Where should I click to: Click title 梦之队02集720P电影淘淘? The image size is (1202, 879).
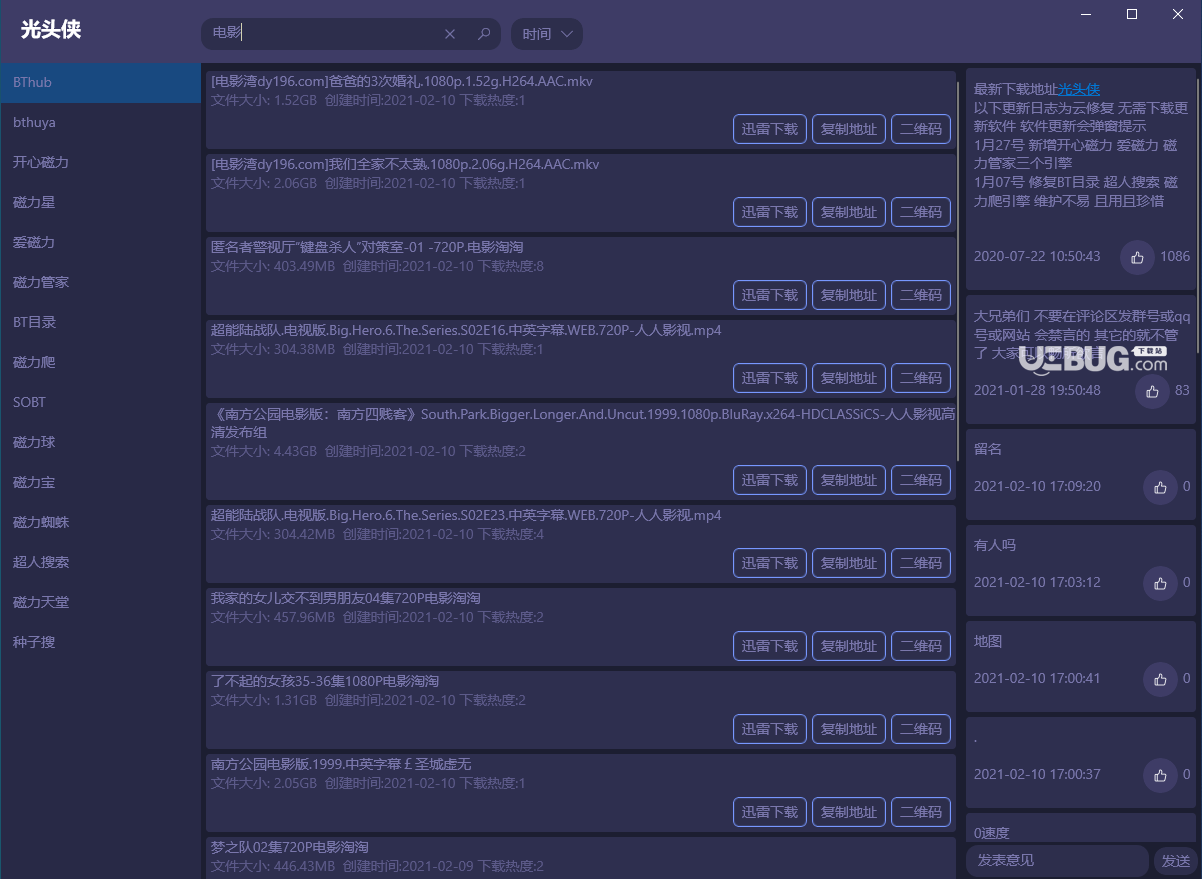click(290, 847)
